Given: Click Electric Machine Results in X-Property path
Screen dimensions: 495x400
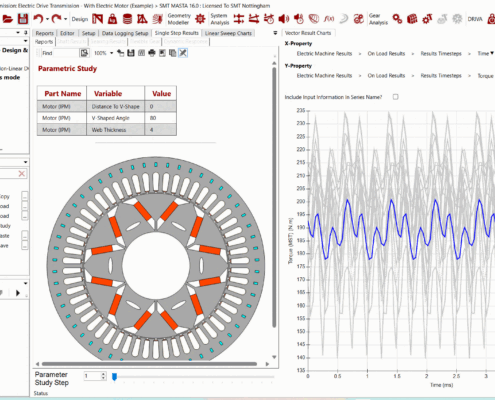Looking at the screenshot, I should coord(324,54).
